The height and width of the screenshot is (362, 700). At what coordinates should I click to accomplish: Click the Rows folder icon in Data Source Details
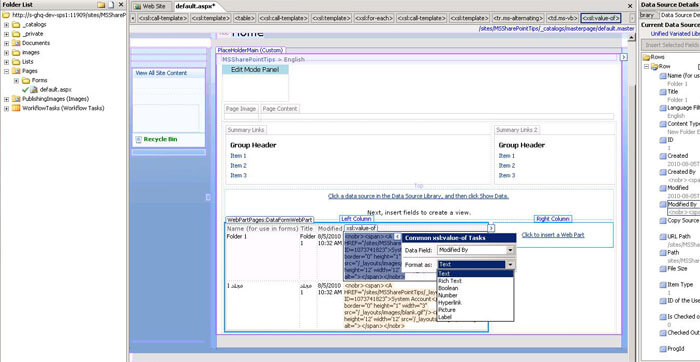pos(646,57)
